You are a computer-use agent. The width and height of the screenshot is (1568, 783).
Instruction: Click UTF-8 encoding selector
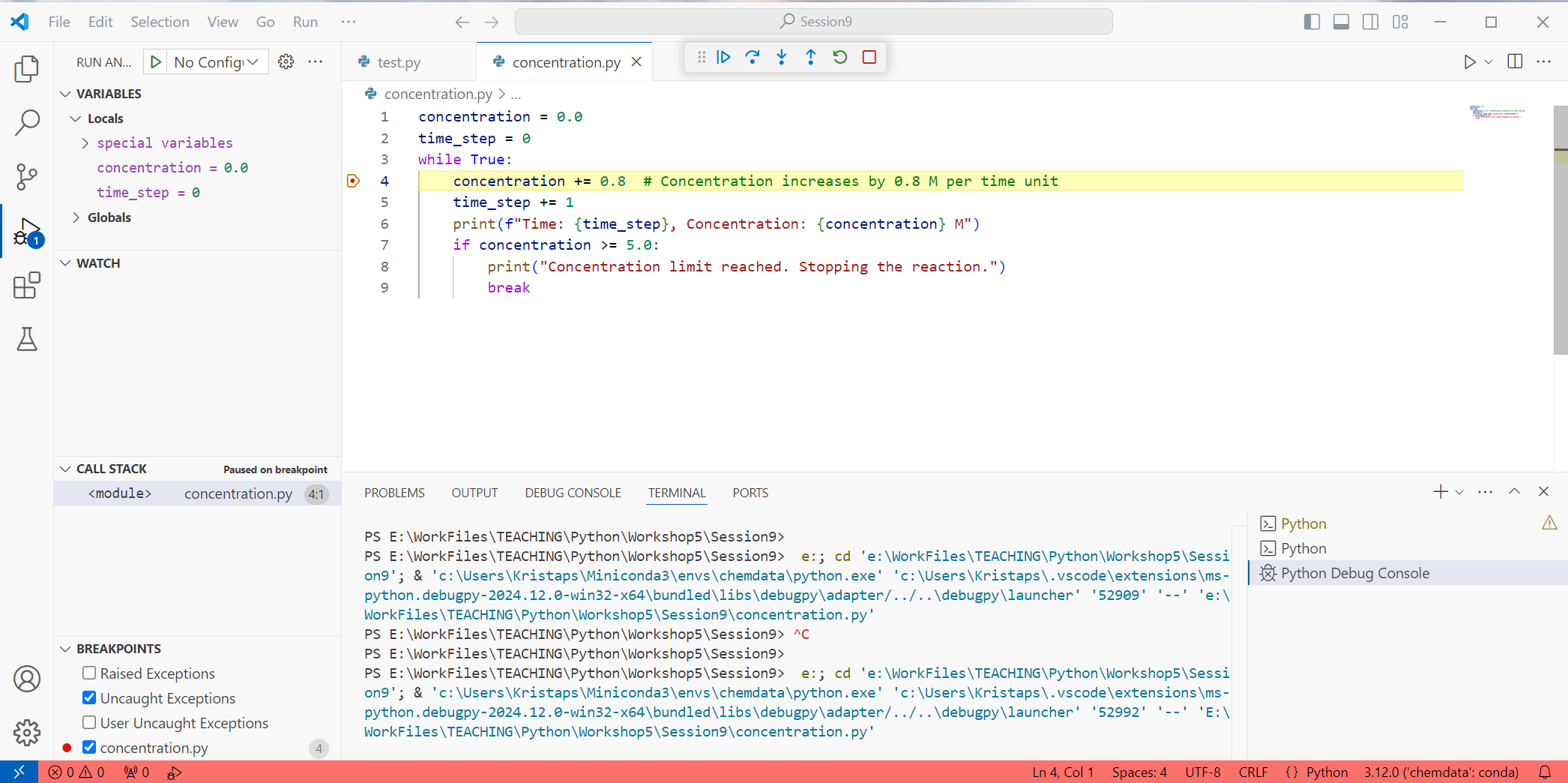click(1202, 772)
